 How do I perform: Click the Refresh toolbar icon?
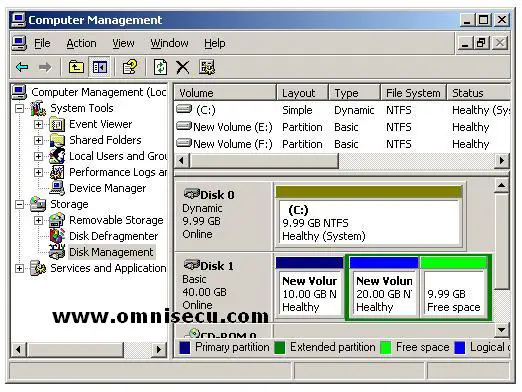click(x=160, y=67)
